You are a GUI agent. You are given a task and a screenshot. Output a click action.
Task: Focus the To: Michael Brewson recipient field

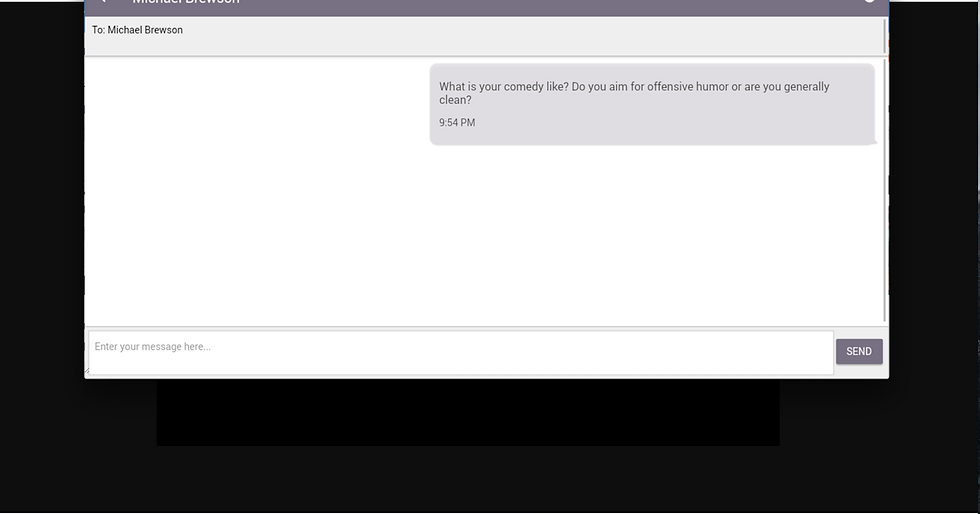[x=484, y=36]
